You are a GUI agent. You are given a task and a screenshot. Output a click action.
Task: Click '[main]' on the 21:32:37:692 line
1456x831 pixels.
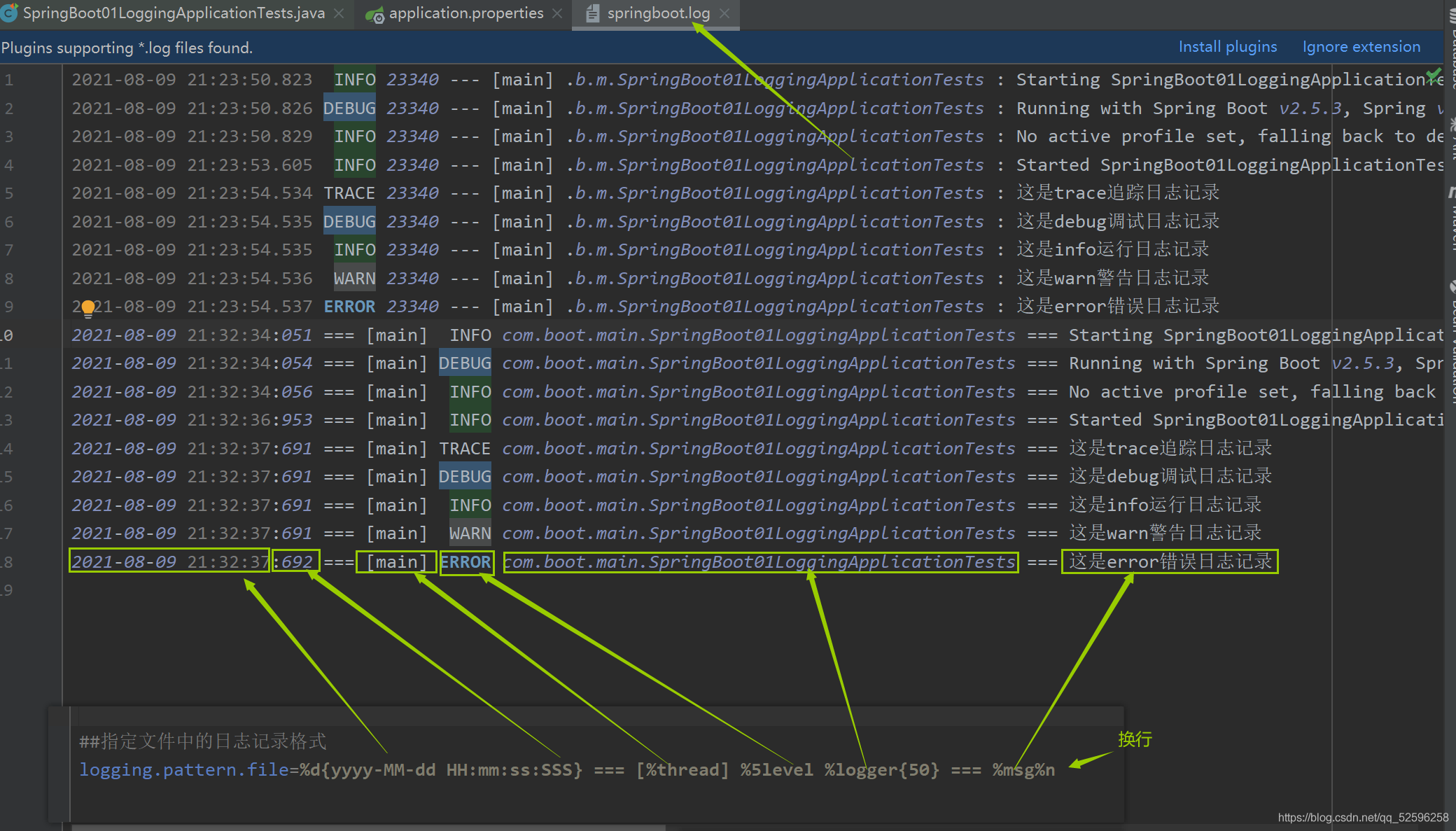coord(396,562)
